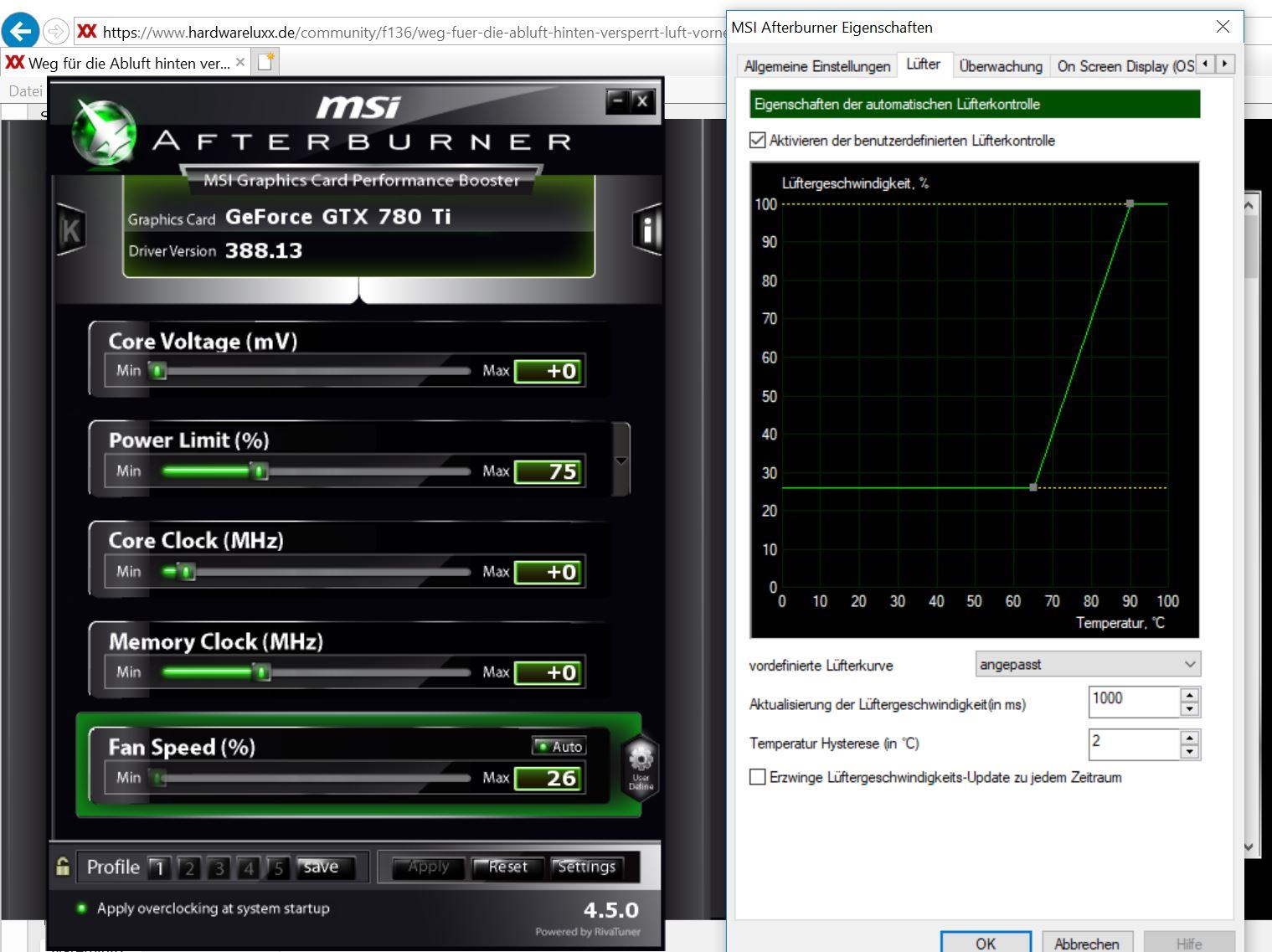1272x952 pixels.
Task: Toggle Fan Speed Auto mode
Action: point(559,746)
